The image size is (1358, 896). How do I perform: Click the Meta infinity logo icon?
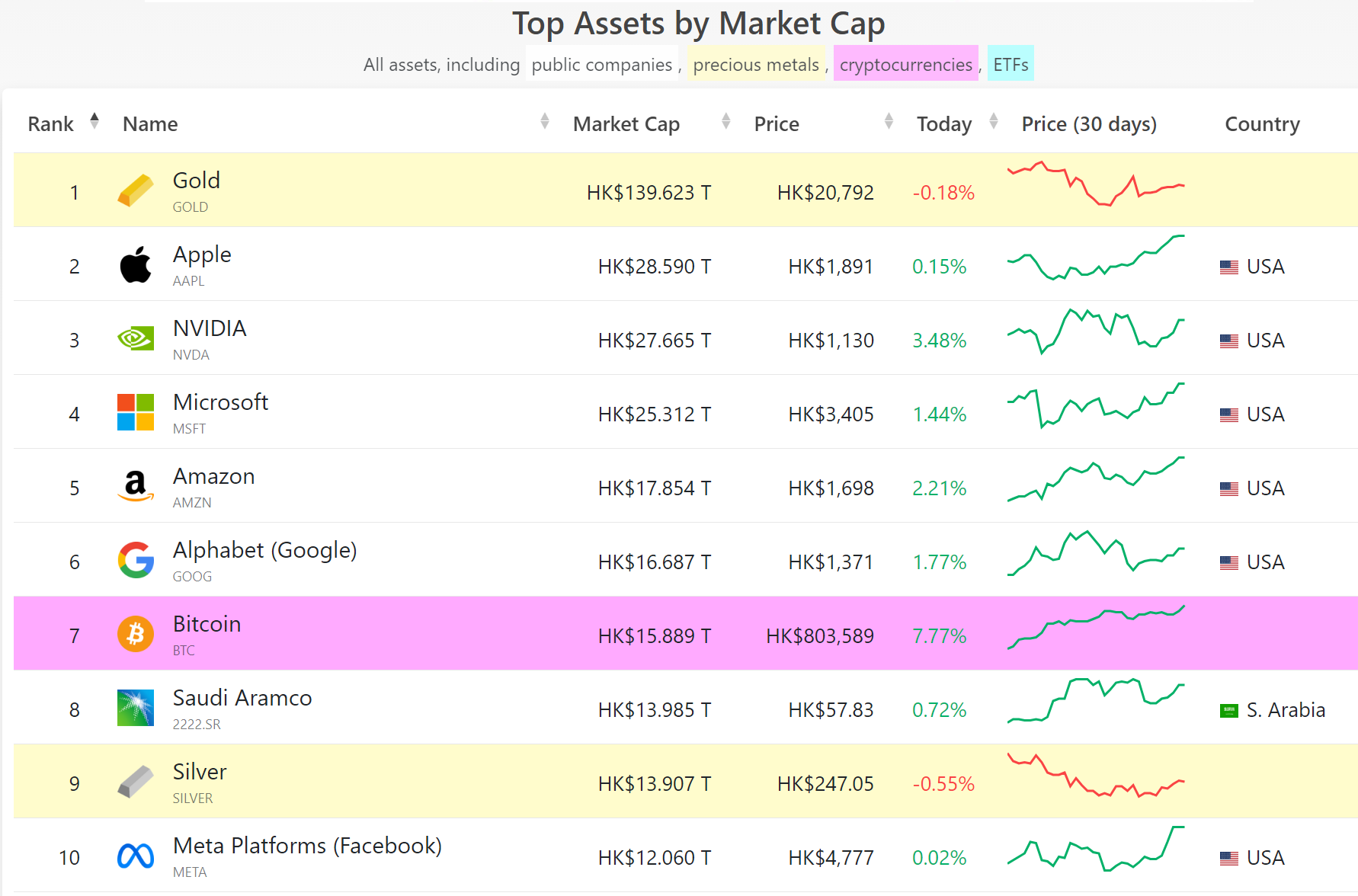point(136,856)
